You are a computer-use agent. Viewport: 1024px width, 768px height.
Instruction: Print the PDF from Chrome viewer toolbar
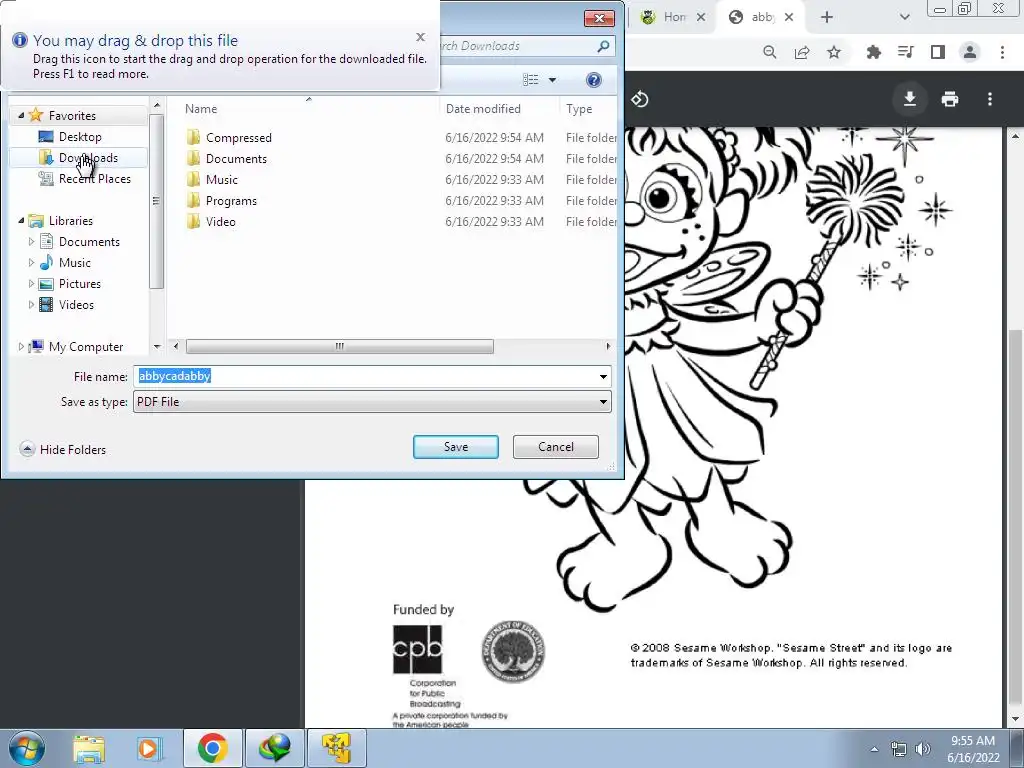tap(950, 99)
